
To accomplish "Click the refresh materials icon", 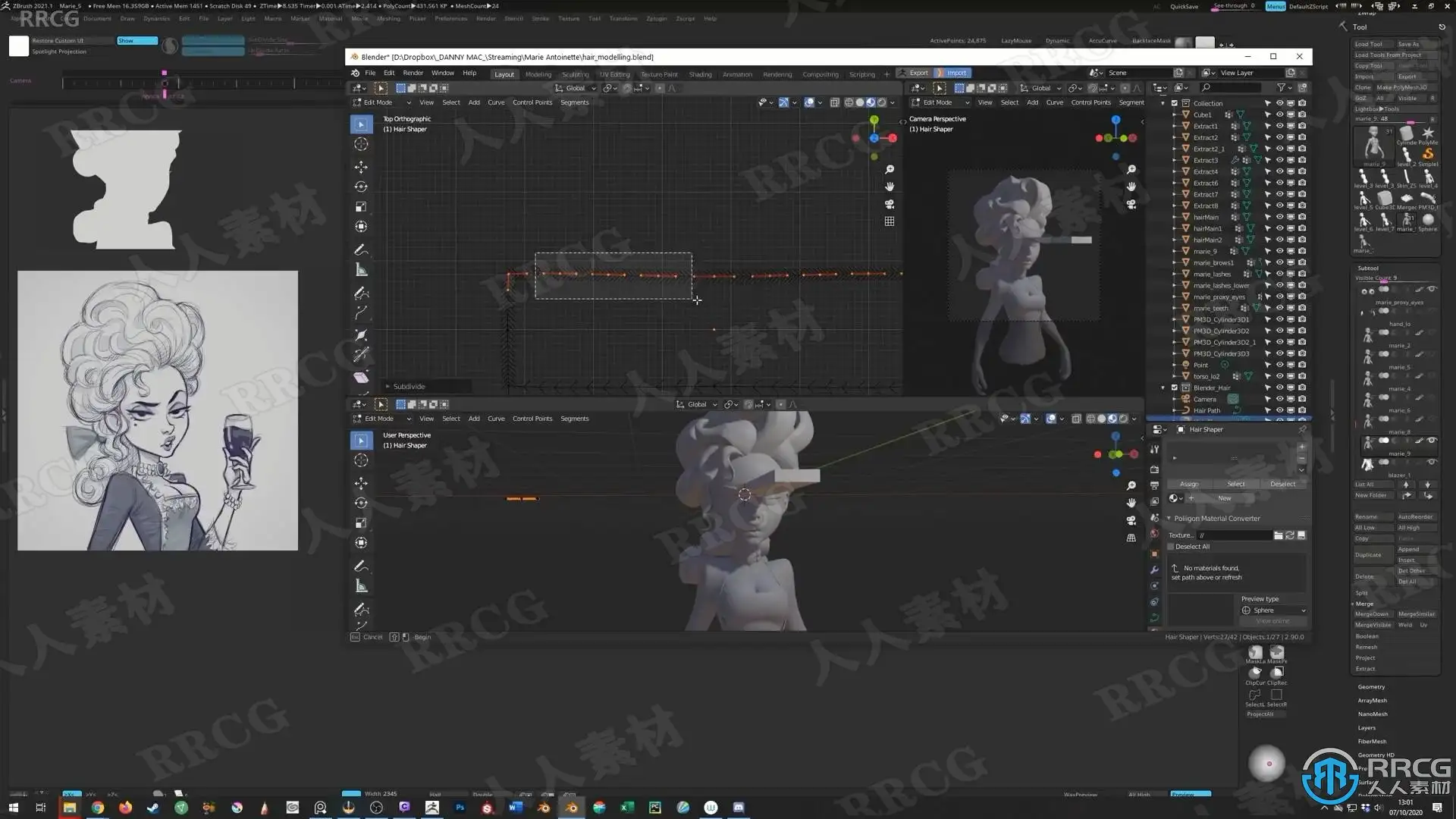I will pyautogui.click(x=1290, y=535).
